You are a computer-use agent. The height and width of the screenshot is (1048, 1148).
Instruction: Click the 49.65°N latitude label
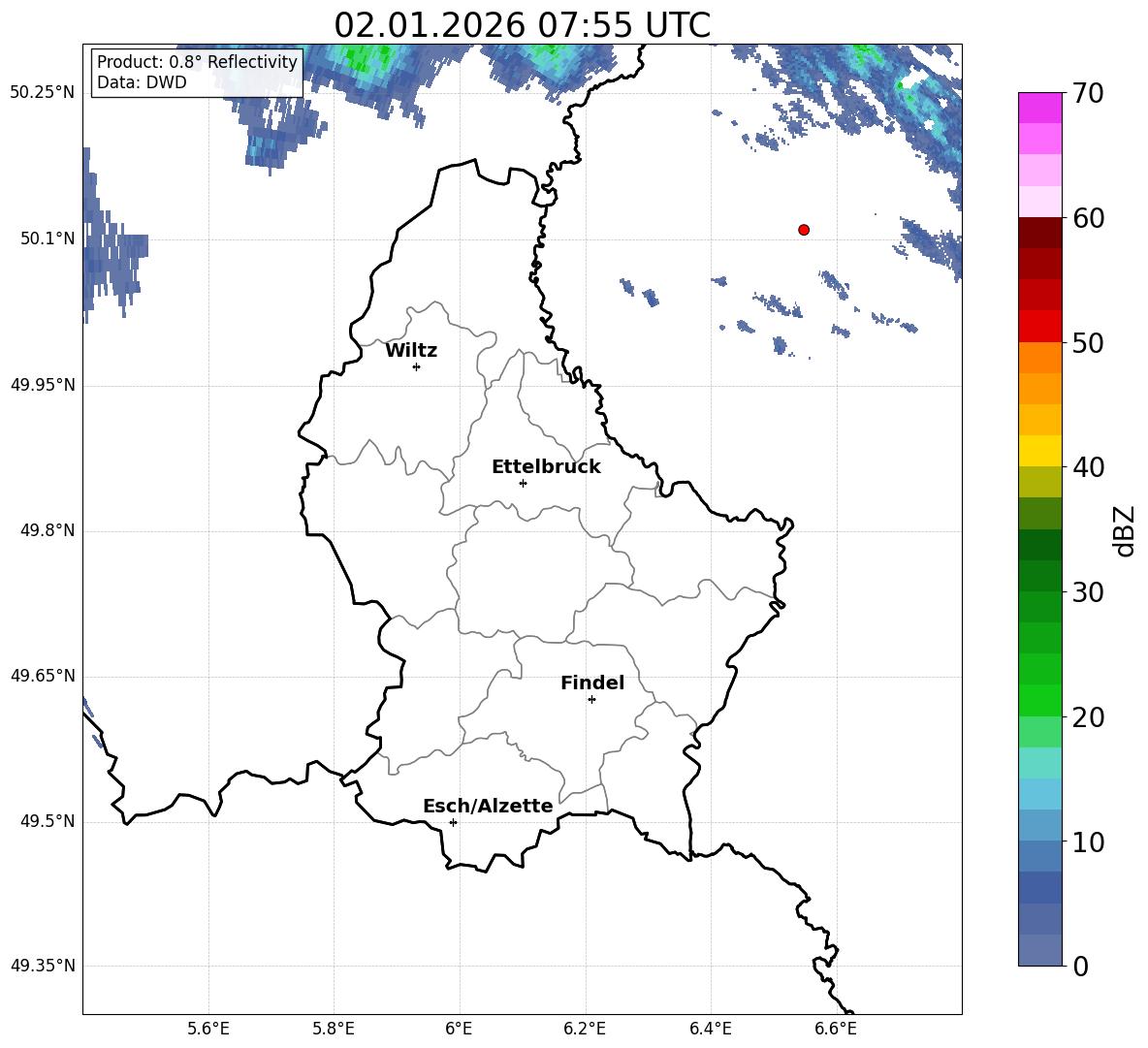[43, 676]
